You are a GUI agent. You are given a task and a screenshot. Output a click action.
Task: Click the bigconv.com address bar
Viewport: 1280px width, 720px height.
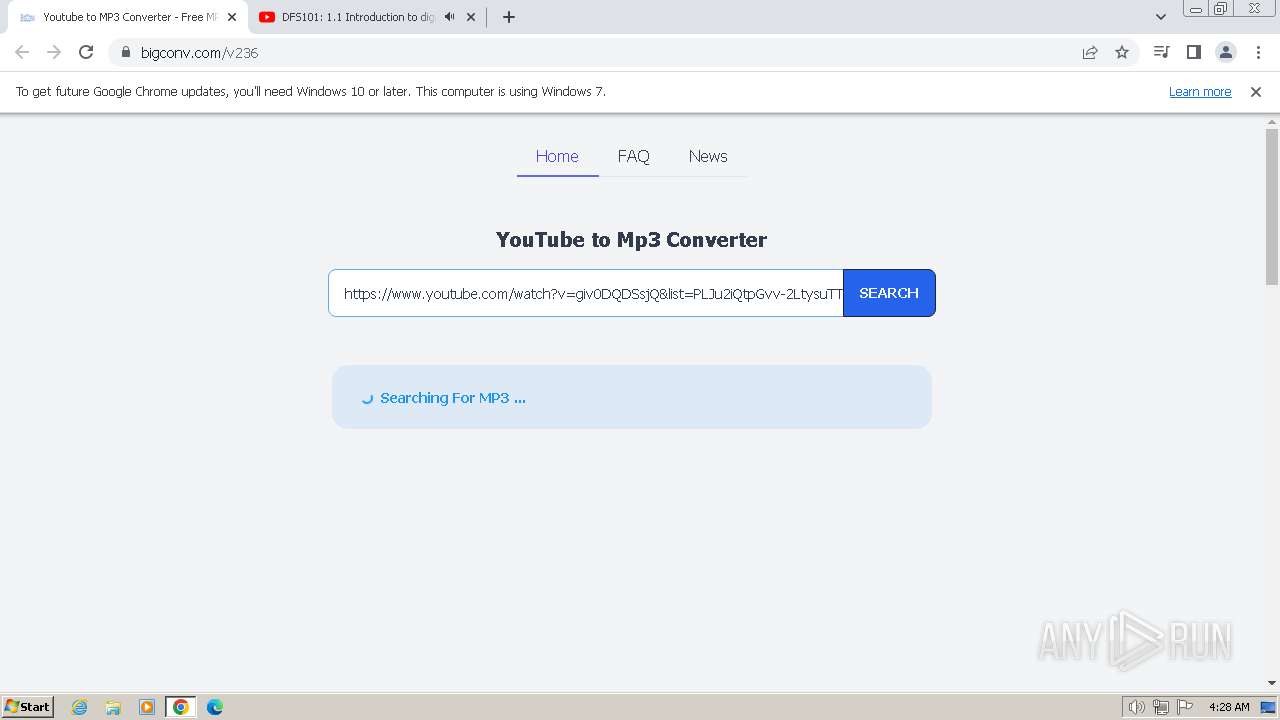pos(600,52)
